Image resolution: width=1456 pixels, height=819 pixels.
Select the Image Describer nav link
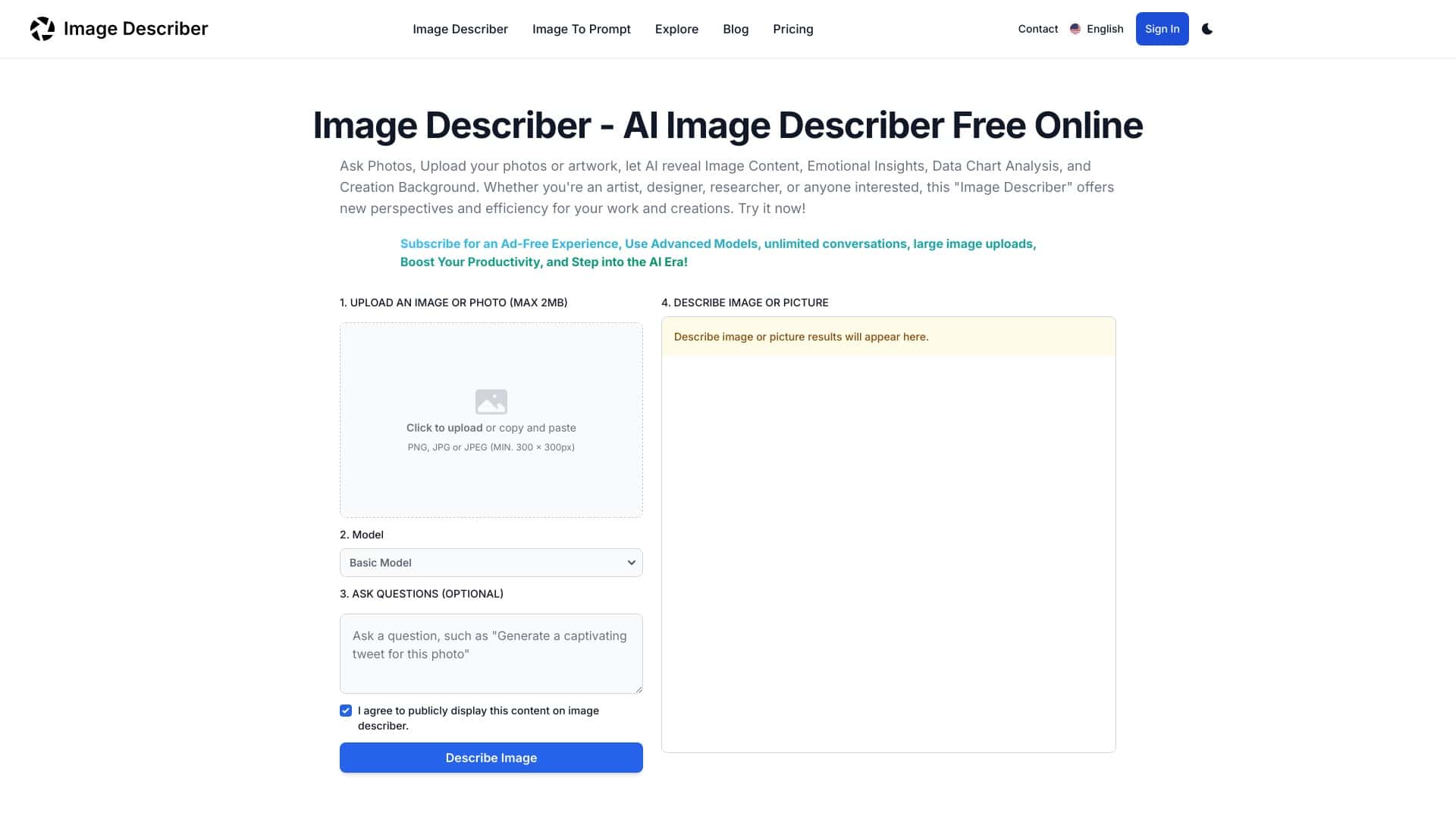click(x=460, y=29)
